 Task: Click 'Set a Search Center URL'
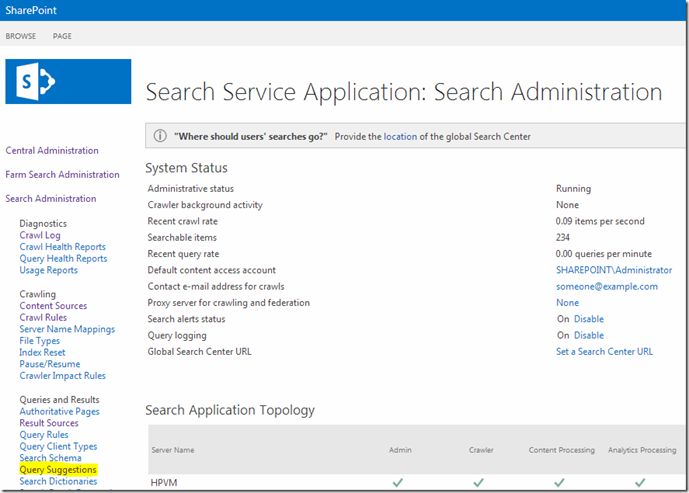[x=604, y=351]
